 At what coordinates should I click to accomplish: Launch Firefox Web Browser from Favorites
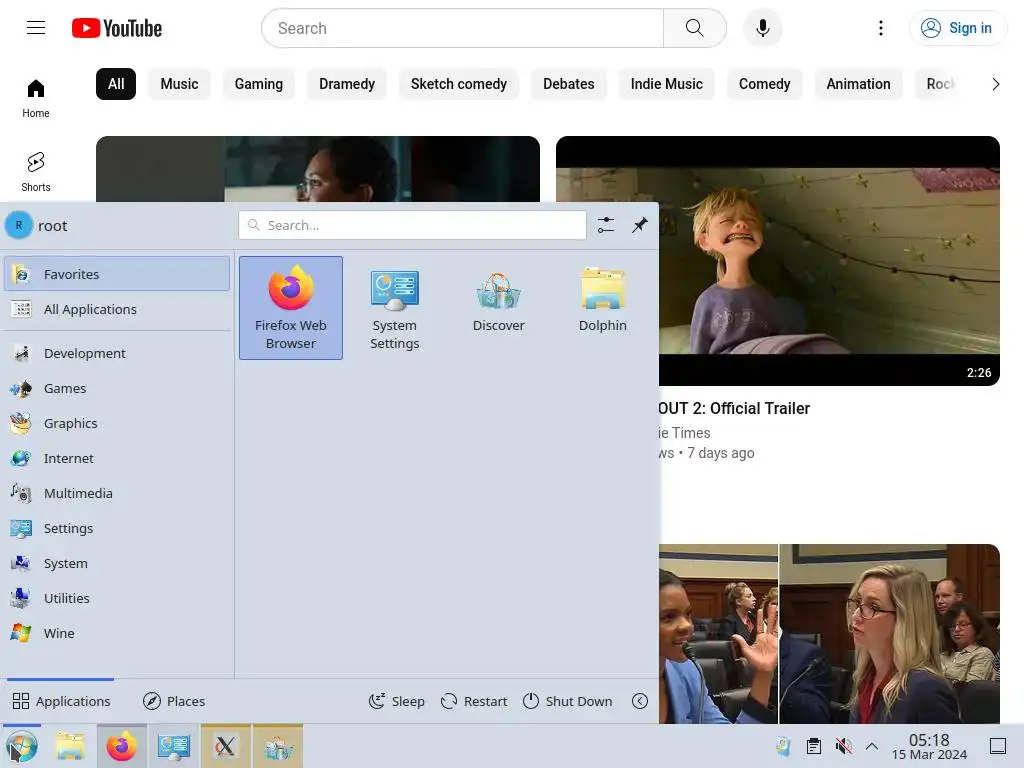point(291,308)
